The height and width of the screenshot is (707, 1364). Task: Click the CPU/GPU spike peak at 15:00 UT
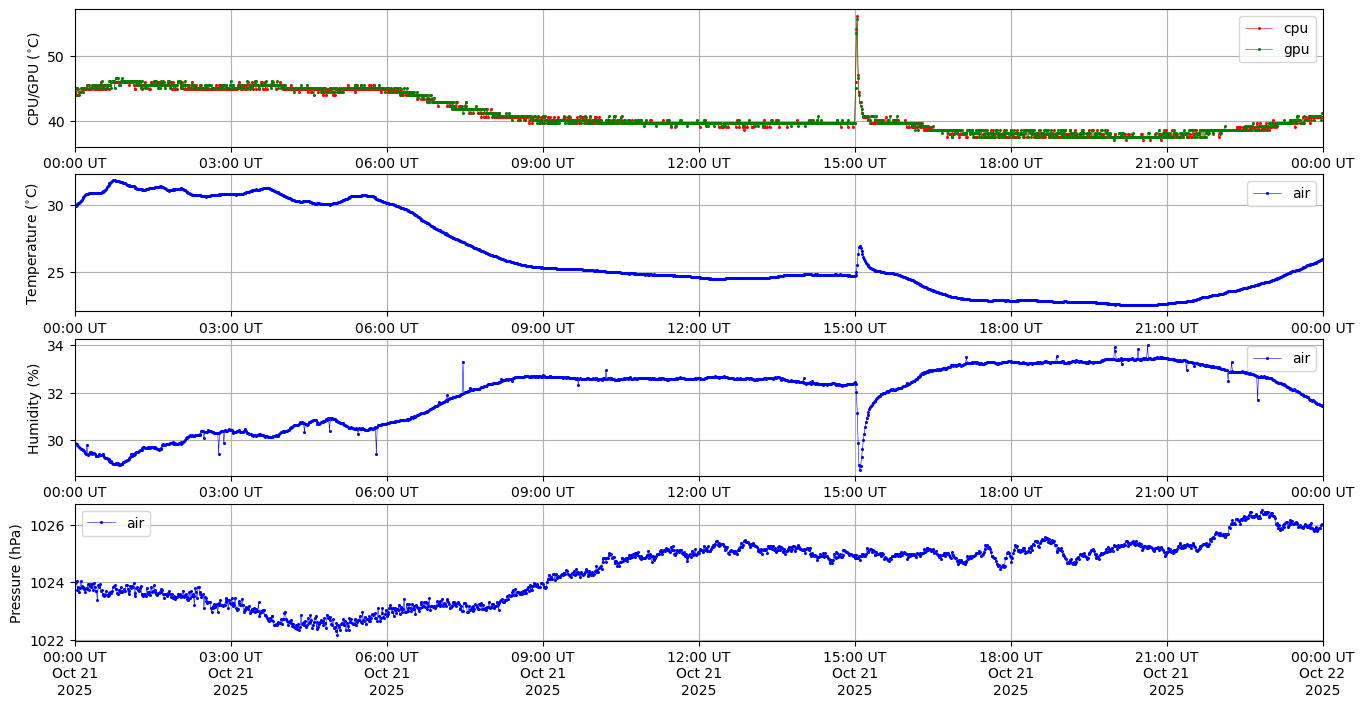click(857, 17)
